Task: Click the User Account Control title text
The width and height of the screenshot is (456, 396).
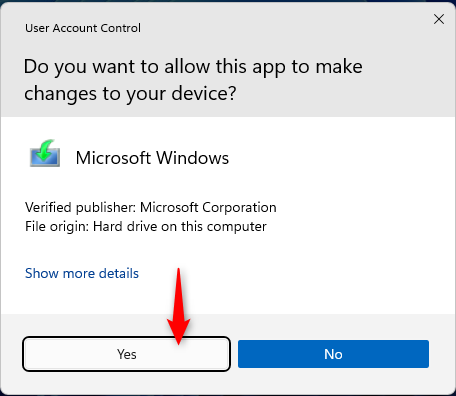Action: [x=83, y=28]
